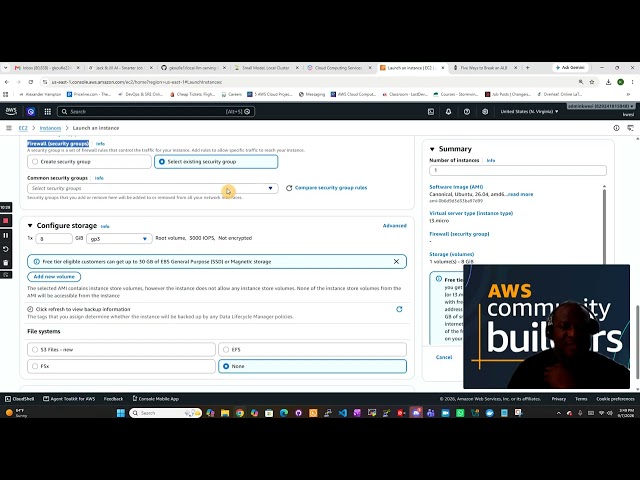
Task: Click the Summary panel vertical scrollbar
Action: [604, 229]
